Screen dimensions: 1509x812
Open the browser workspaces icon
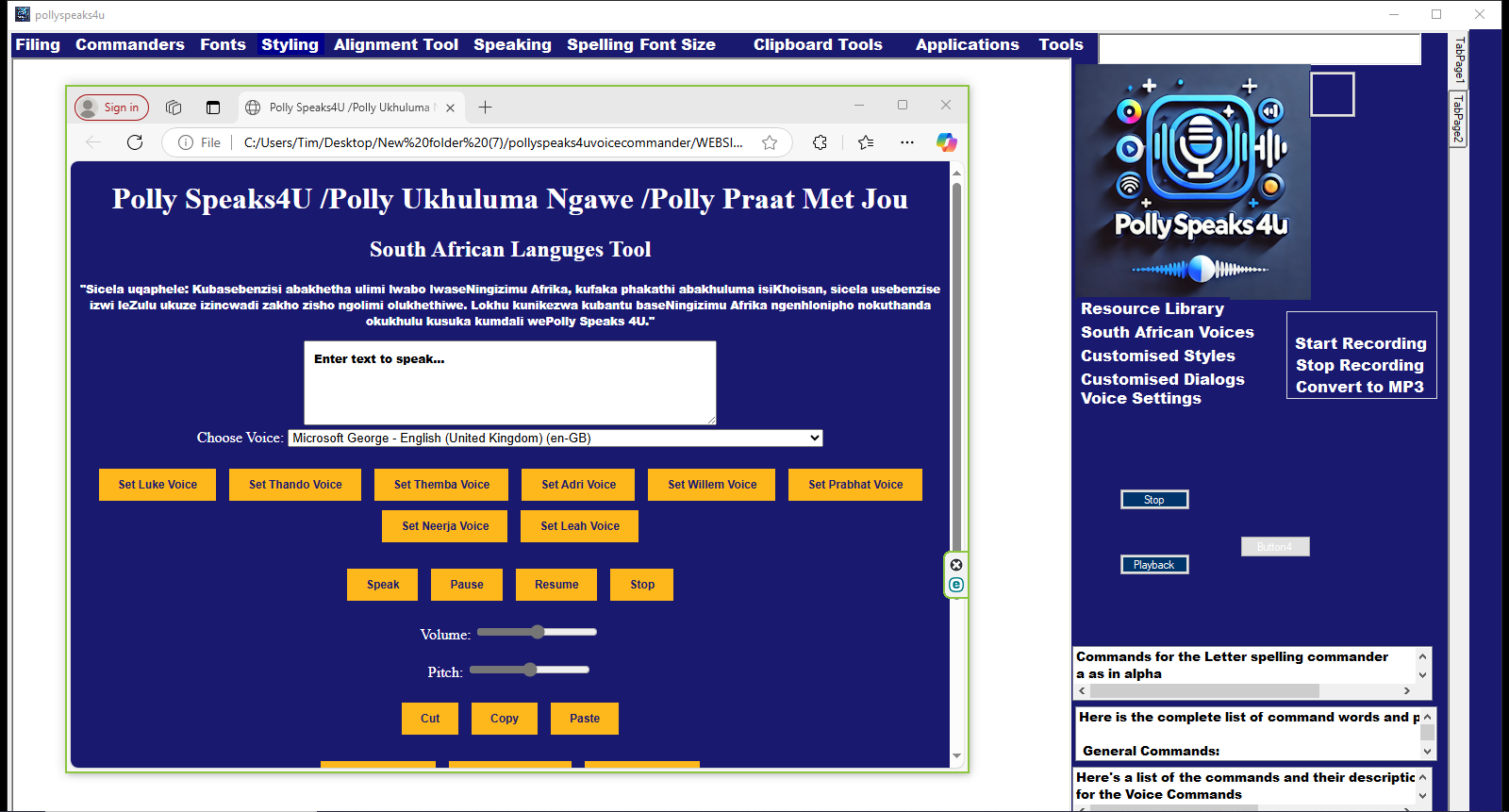[x=174, y=108]
